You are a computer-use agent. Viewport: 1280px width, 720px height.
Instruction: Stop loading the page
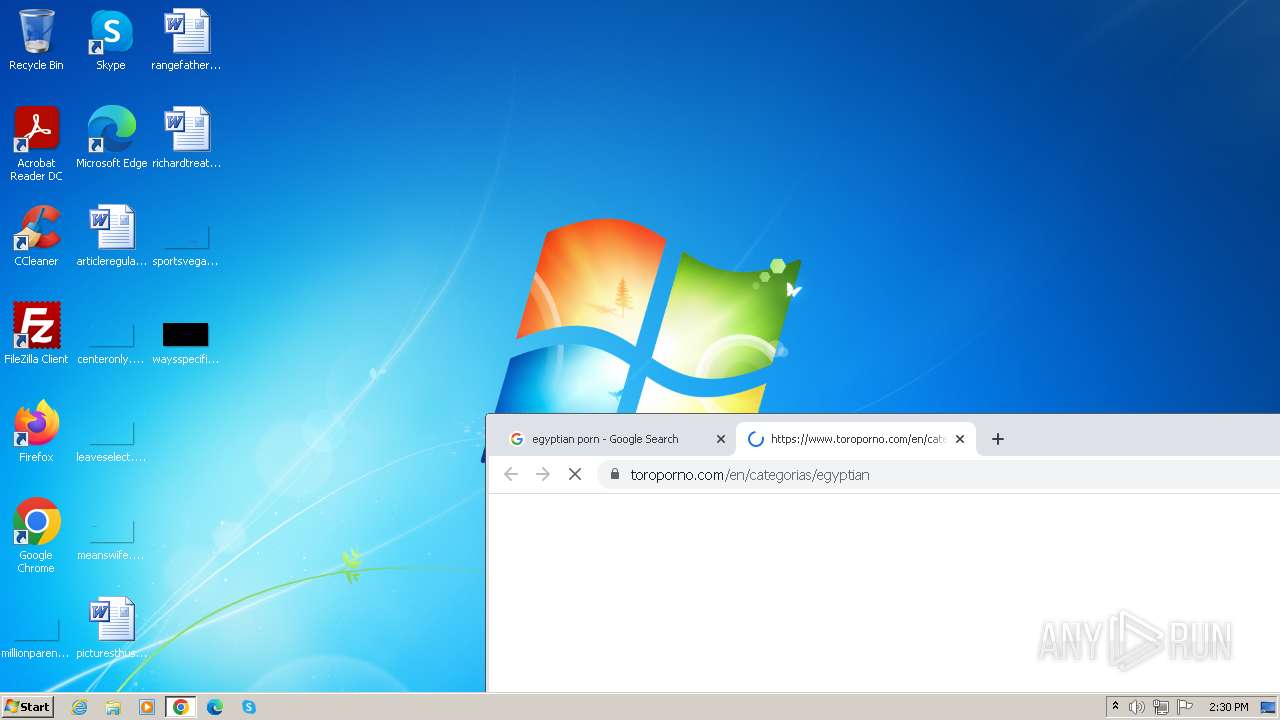(x=575, y=474)
